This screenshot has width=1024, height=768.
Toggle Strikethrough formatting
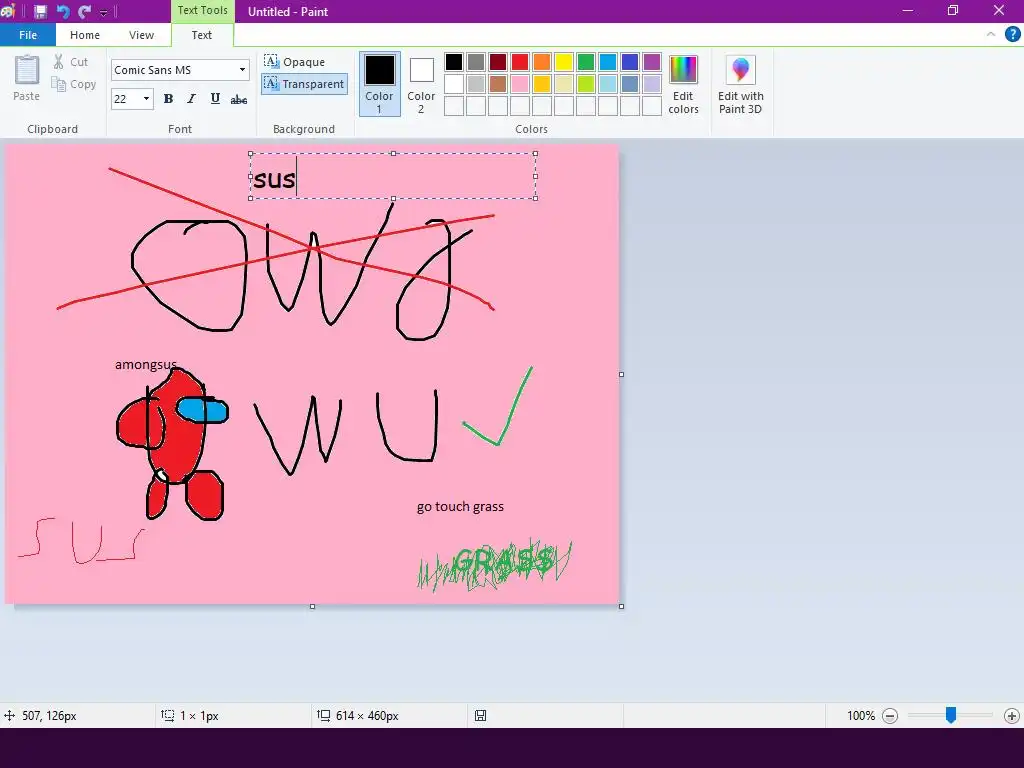click(x=239, y=99)
